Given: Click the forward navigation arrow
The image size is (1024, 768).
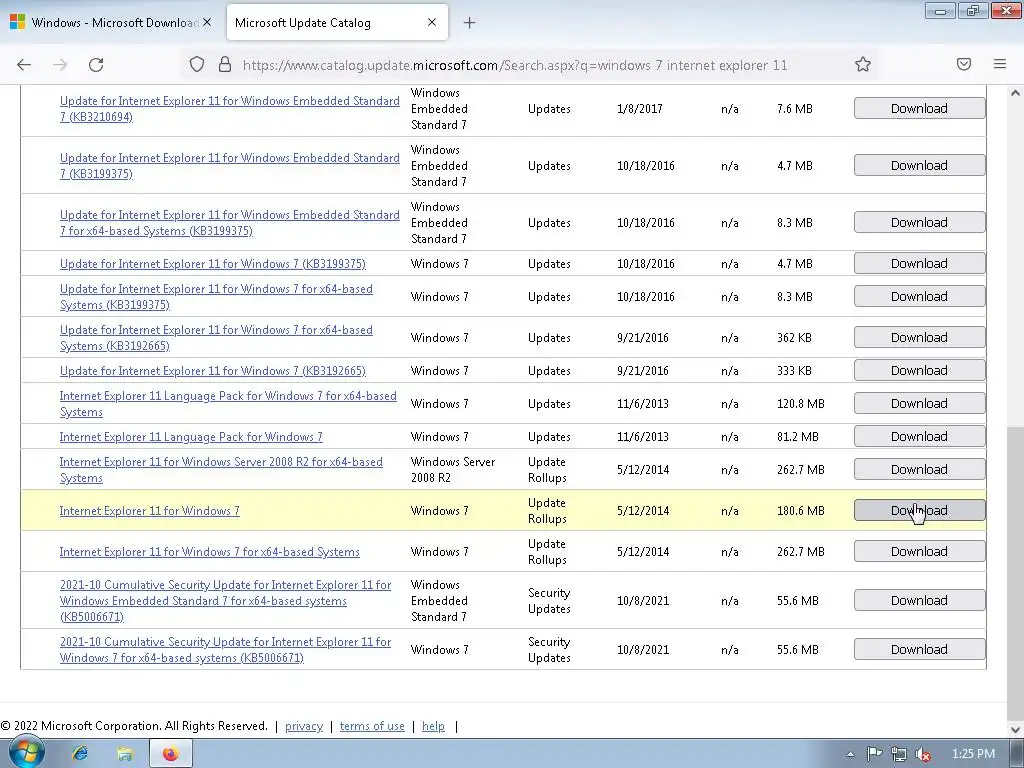Looking at the screenshot, I should [x=60, y=65].
